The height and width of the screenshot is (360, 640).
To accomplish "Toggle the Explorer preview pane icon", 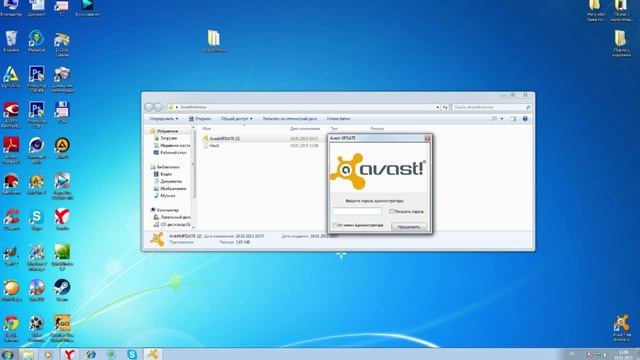I will coord(513,119).
